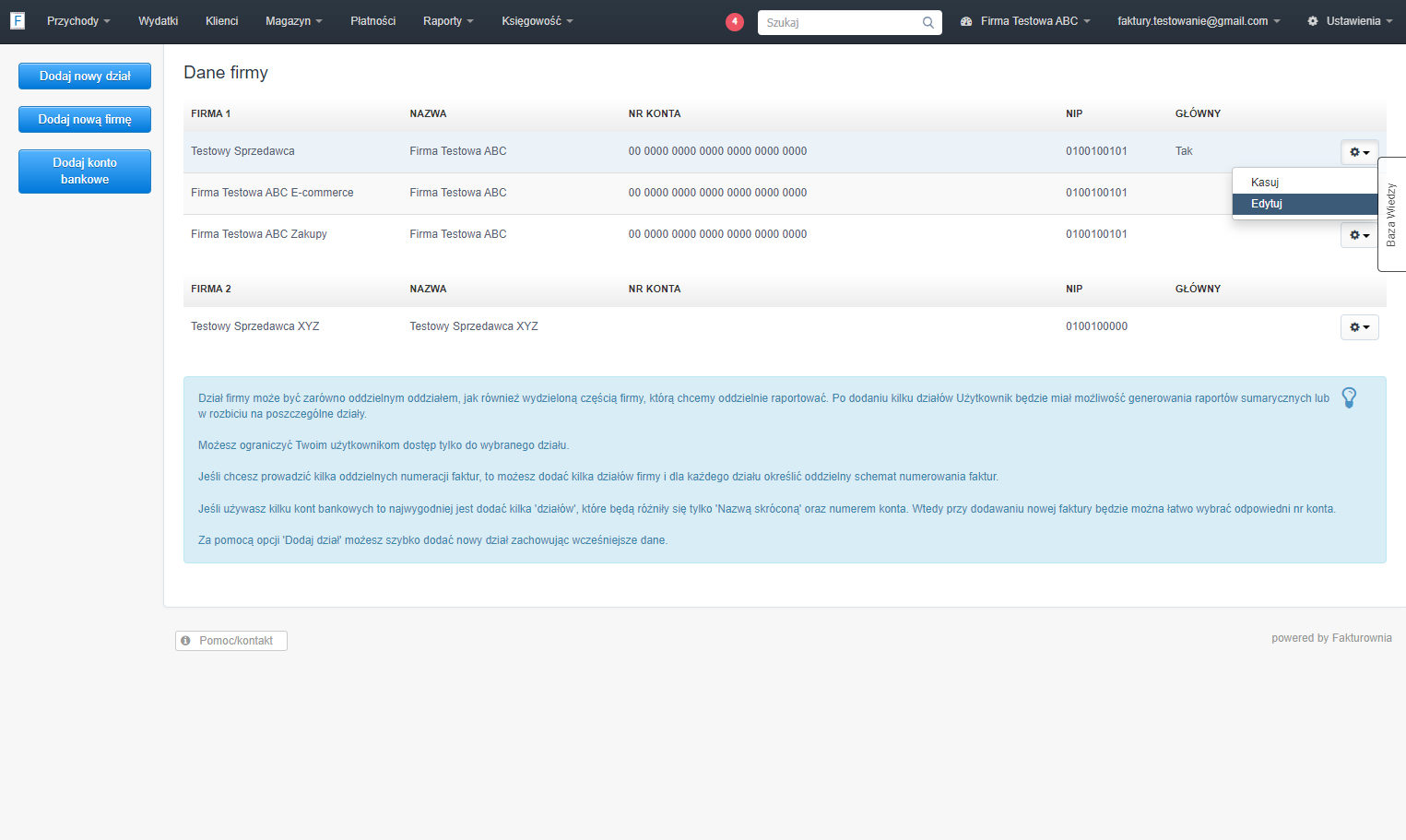Go to Wydatki in top navigation
The image size is (1406, 840).
click(158, 21)
